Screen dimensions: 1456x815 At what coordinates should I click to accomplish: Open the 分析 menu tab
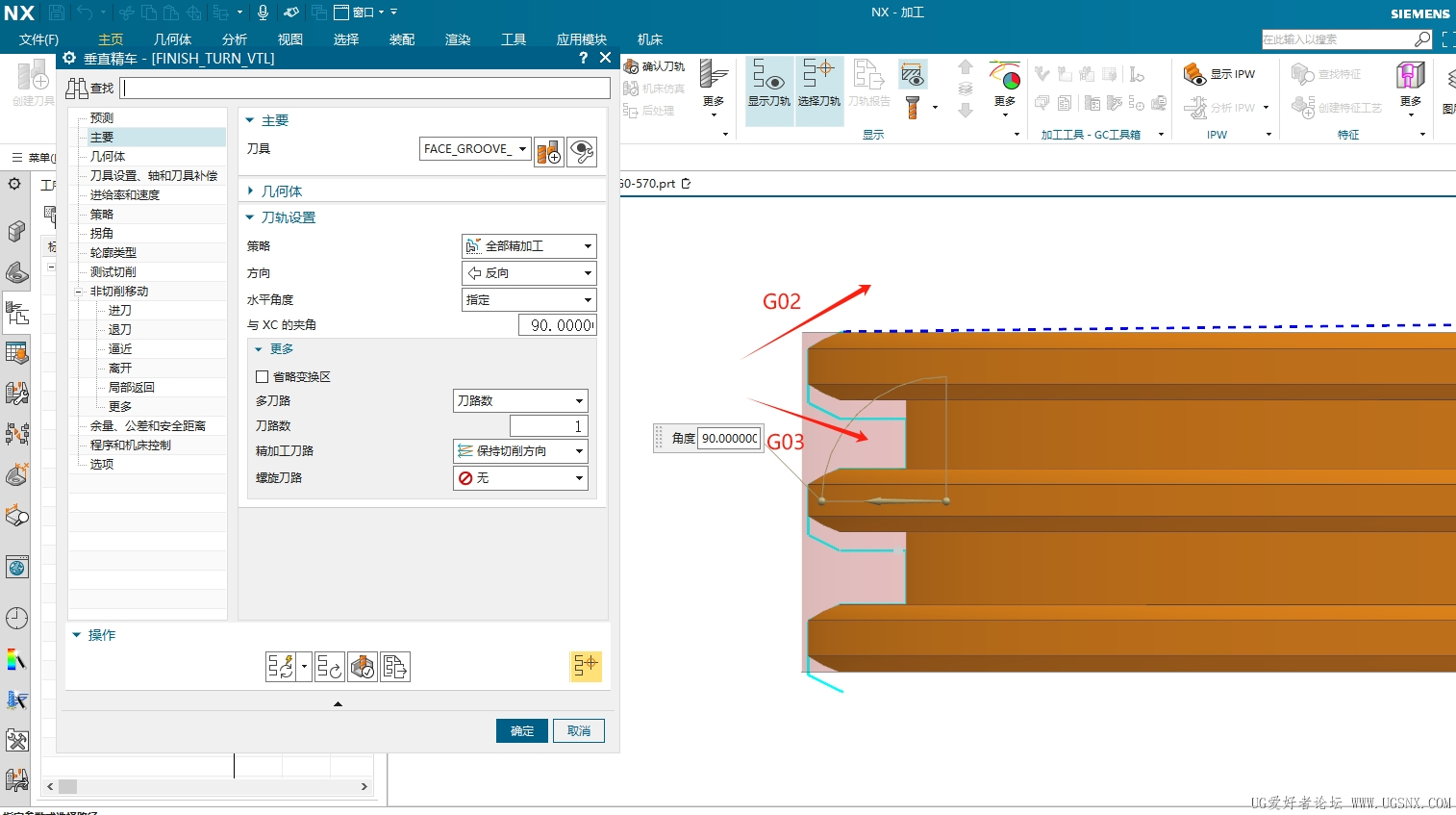point(235,39)
